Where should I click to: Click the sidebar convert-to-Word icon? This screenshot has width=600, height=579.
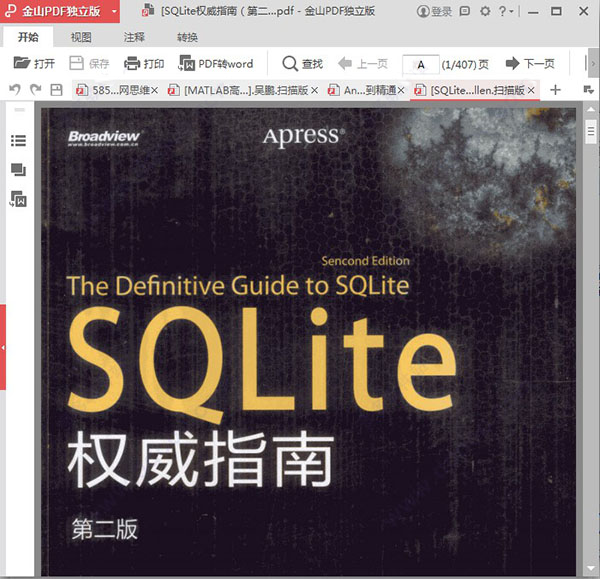coord(18,200)
